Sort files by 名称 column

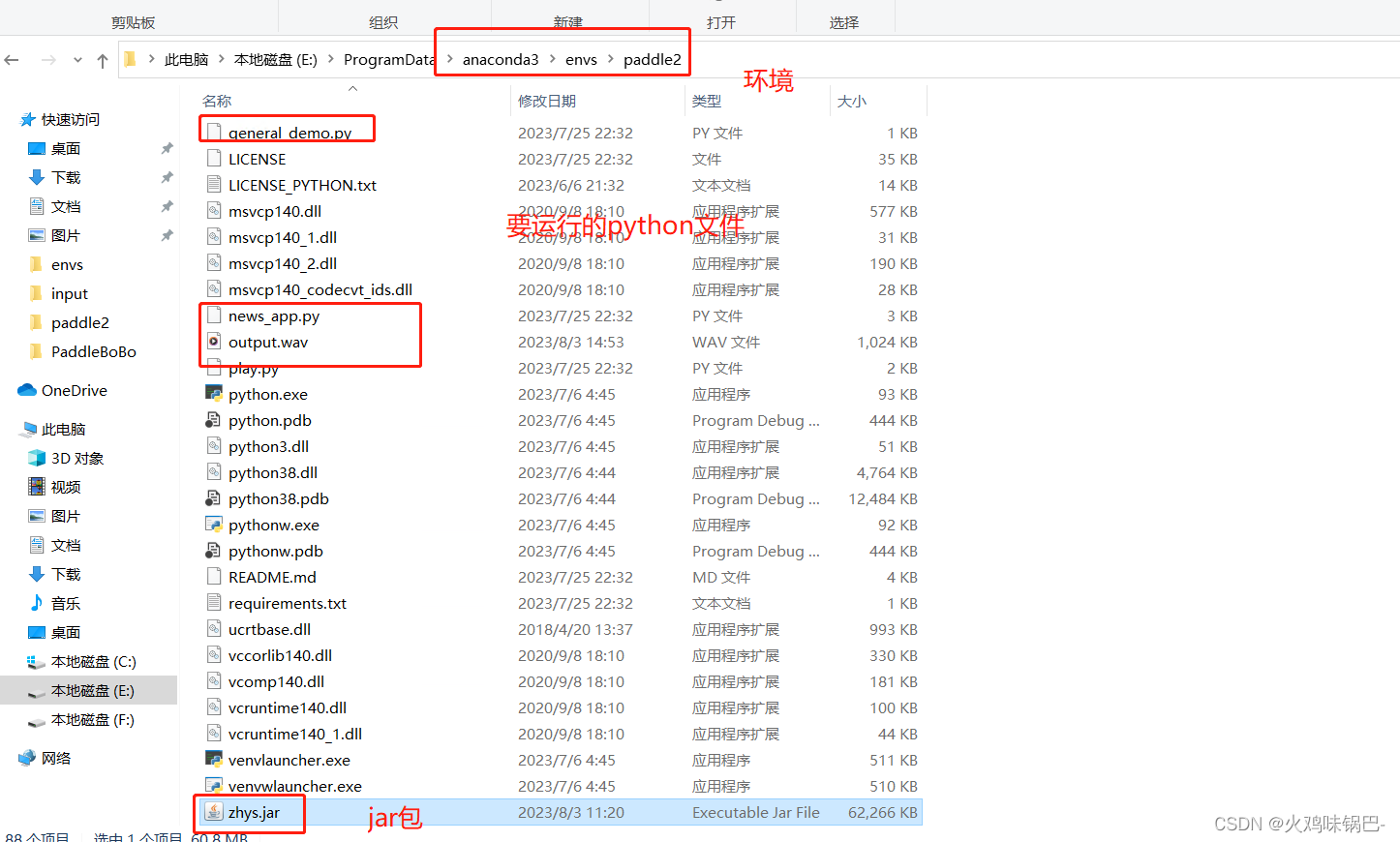pyautogui.click(x=217, y=101)
